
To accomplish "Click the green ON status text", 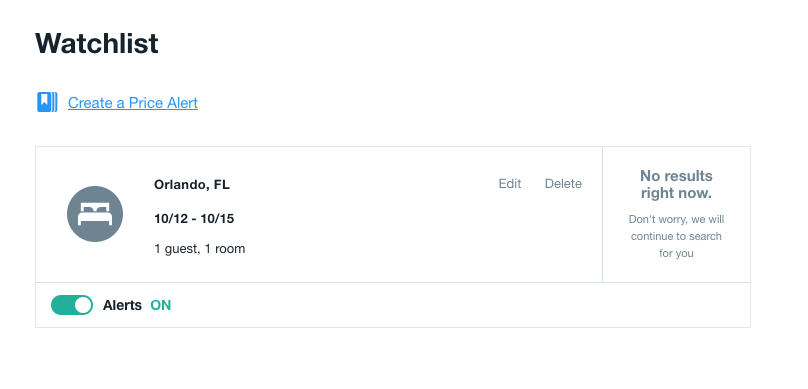I will coord(161,306).
